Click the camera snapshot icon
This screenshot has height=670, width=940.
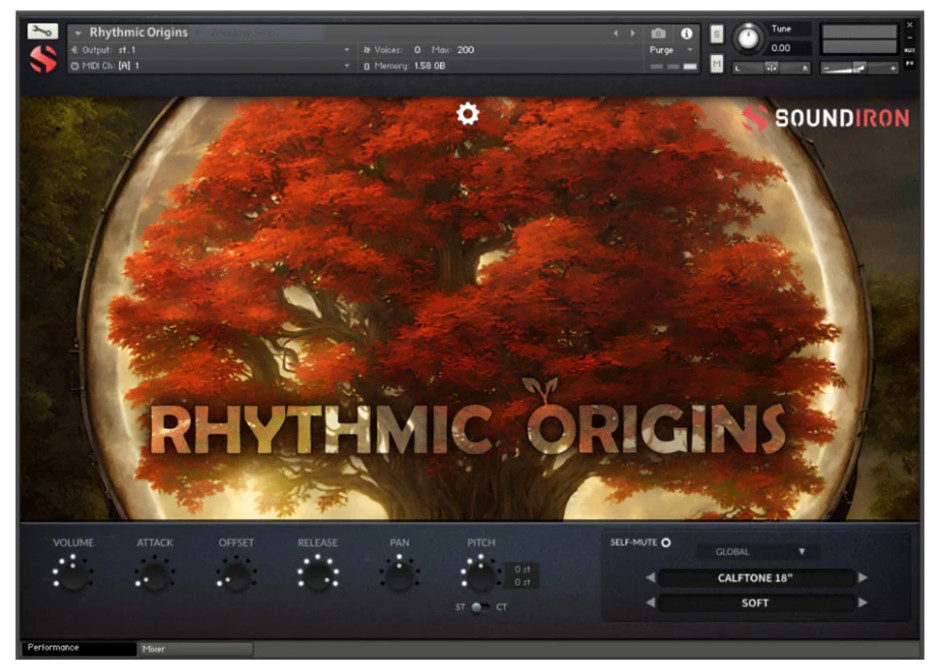[658, 34]
